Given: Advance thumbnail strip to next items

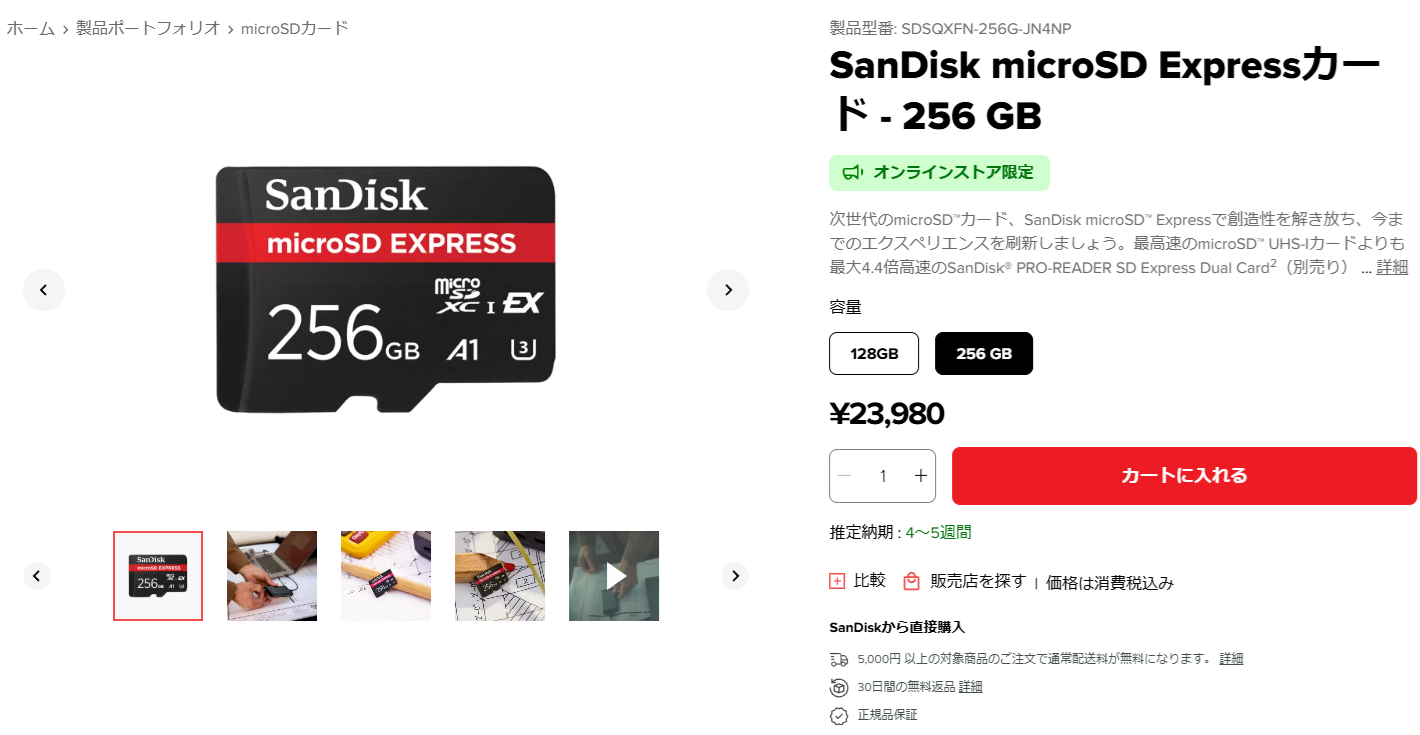Looking at the screenshot, I should coord(735,576).
